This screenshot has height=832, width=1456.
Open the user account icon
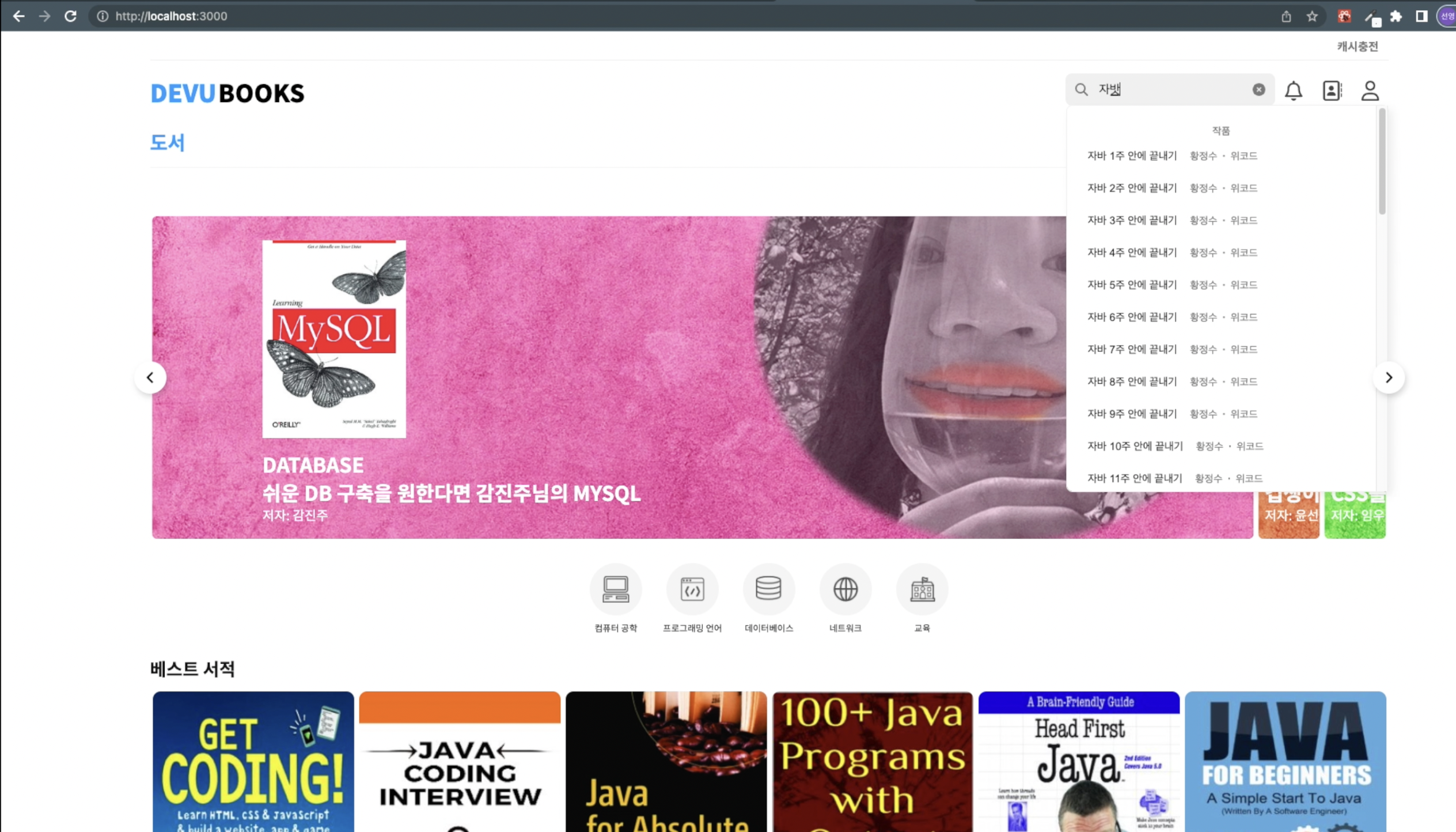pos(1370,90)
